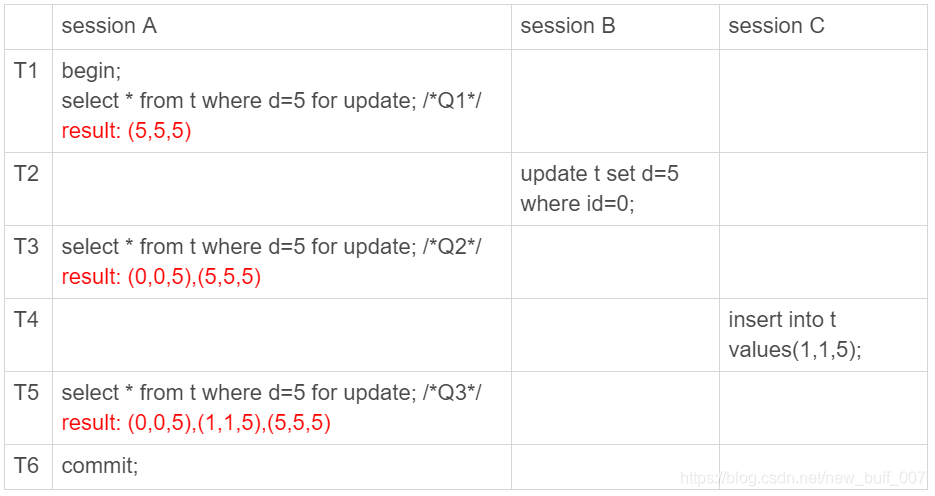This screenshot has width=935, height=496.
Task: Click the Q2 select statement text
Action: point(271,247)
